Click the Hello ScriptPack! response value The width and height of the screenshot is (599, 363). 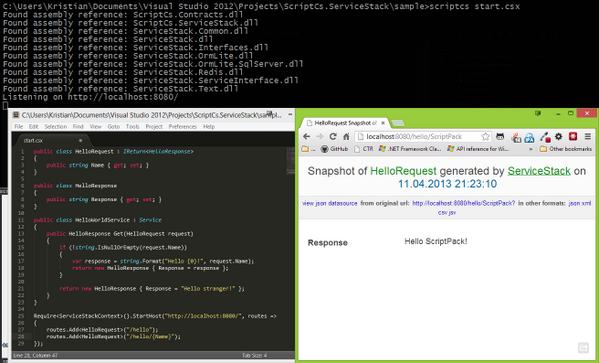[436, 241]
